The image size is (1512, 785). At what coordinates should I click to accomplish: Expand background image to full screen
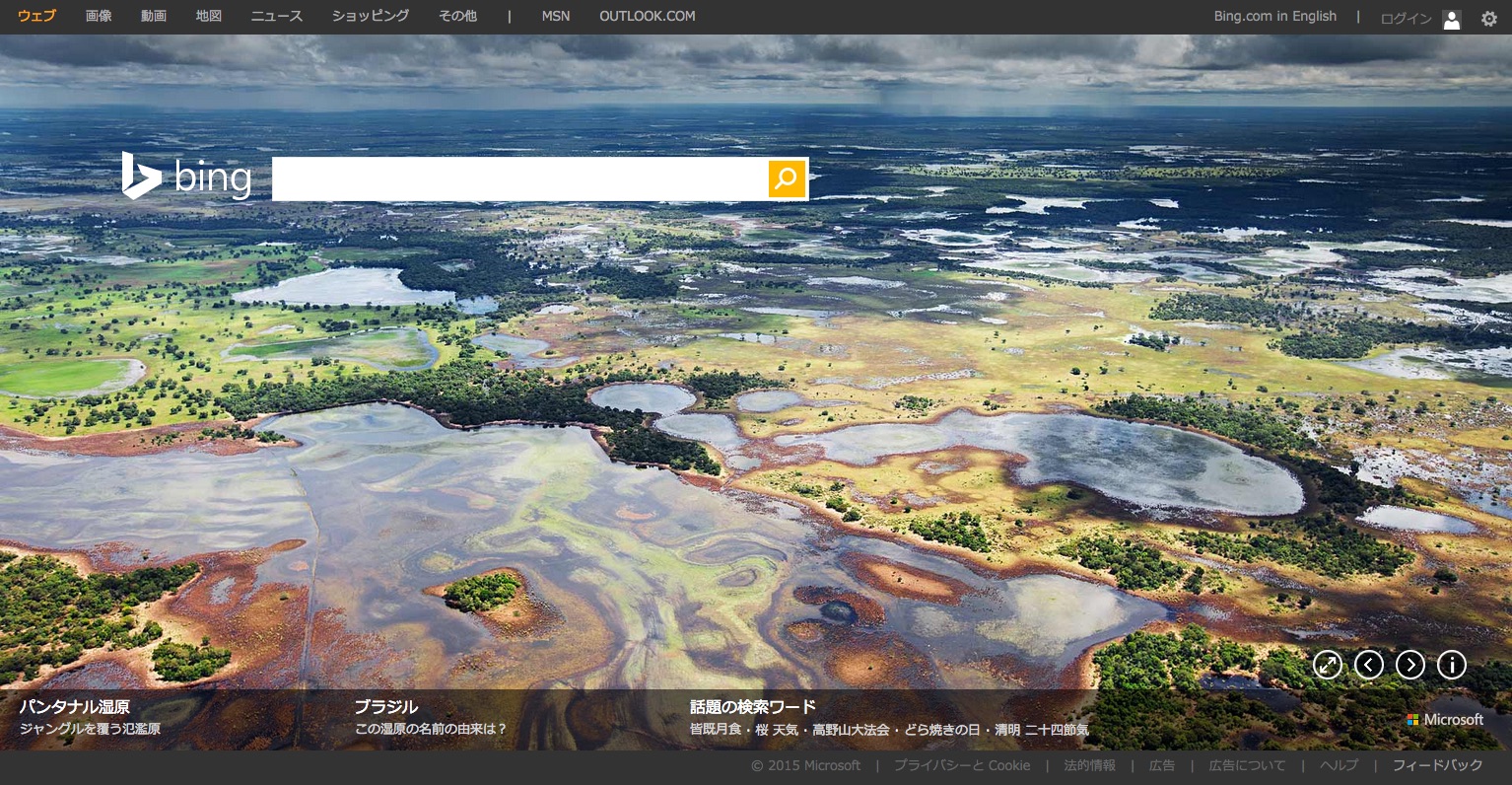coord(1328,665)
